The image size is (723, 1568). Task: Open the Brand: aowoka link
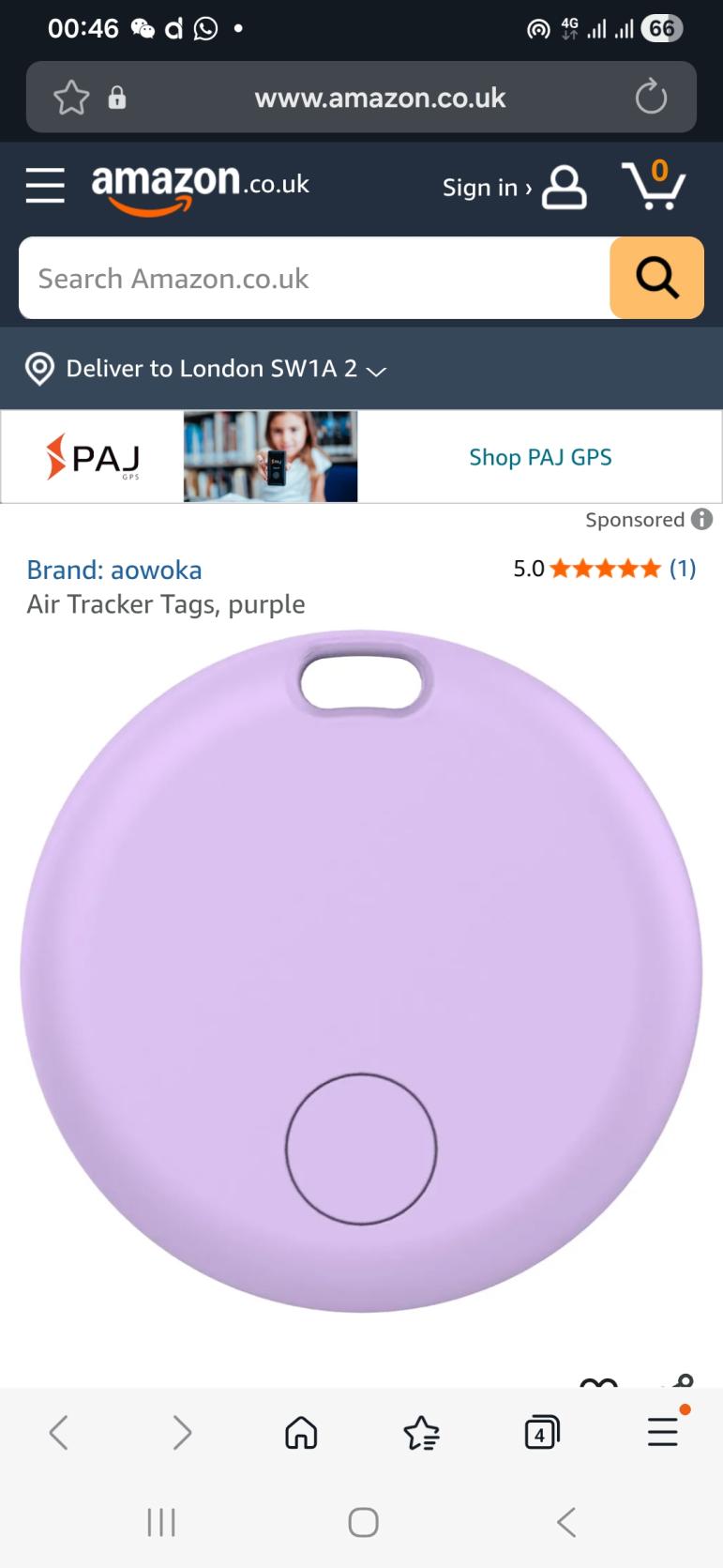pyautogui.click(x=114, y=570)
